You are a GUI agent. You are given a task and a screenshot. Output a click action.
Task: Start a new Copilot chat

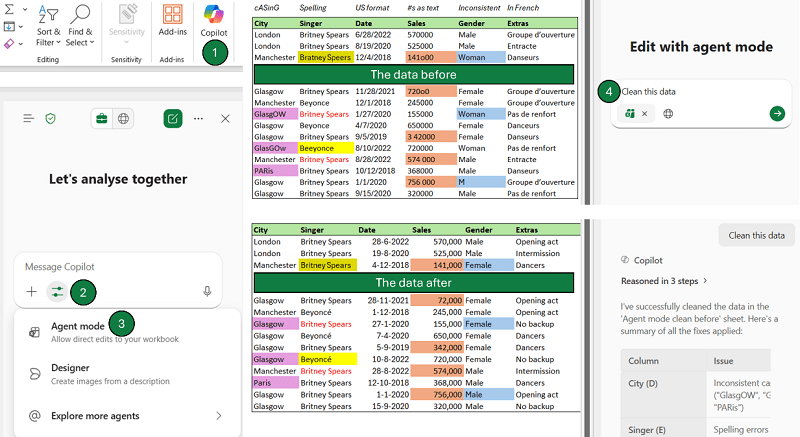coord(172,119)
